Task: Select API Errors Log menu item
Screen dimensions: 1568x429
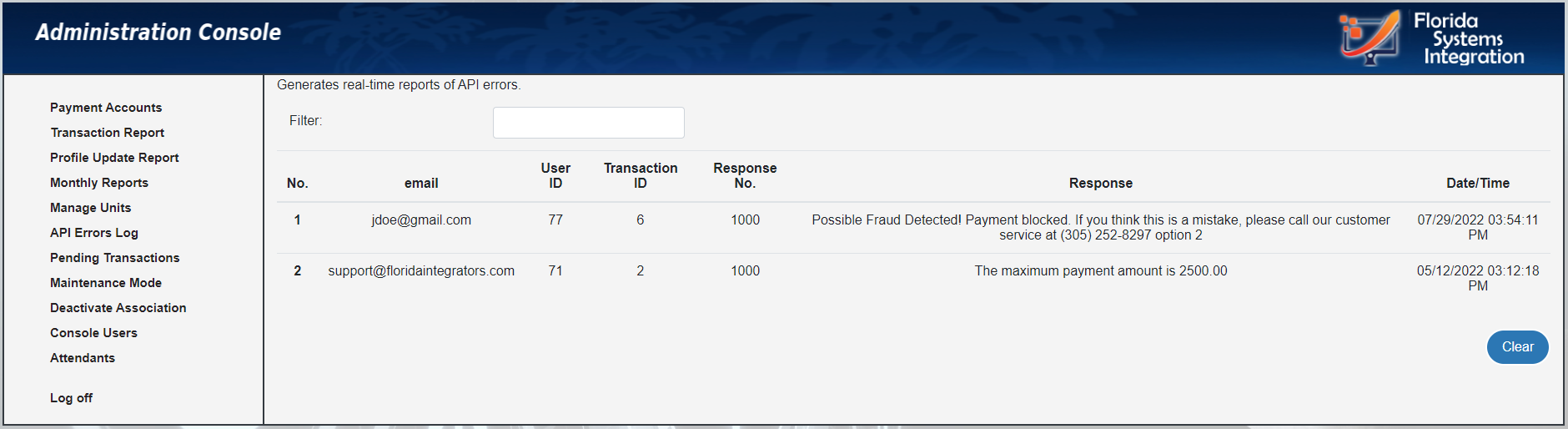Action: (94, 233)
